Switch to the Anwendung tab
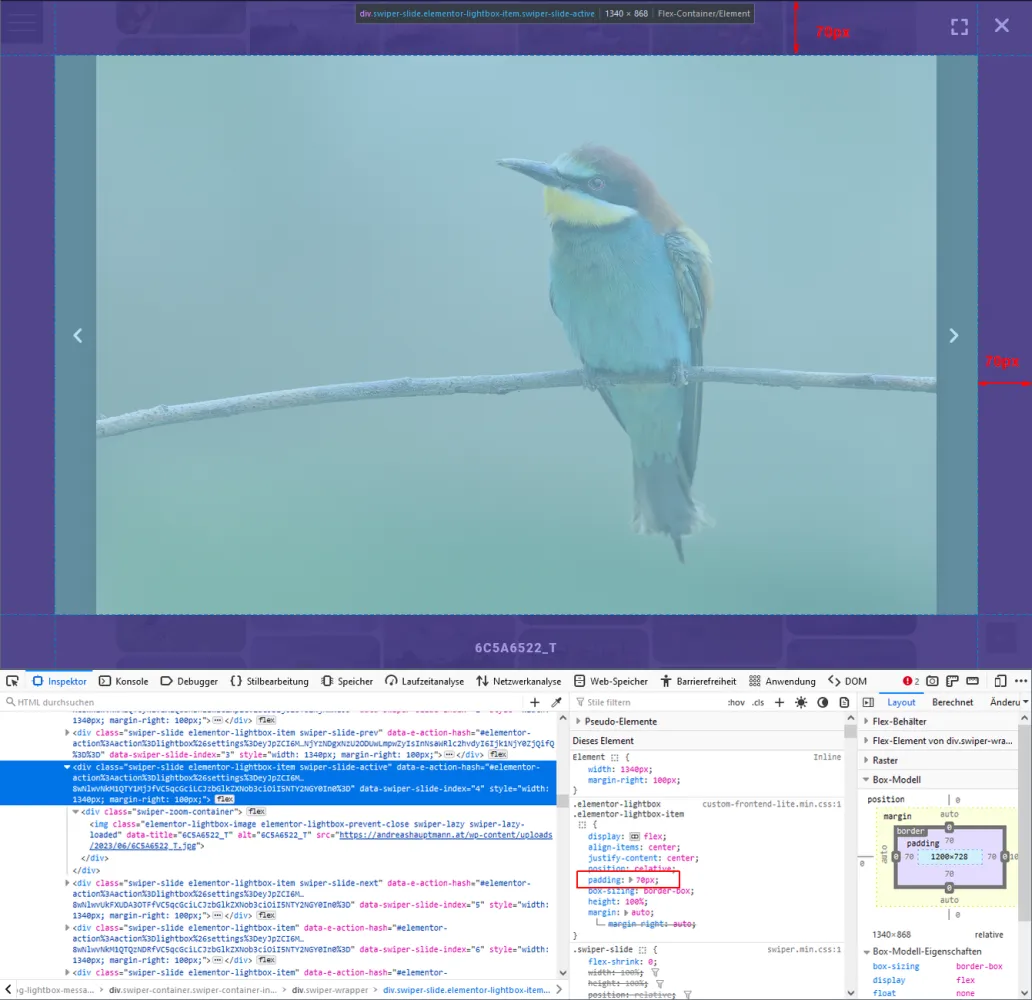Viewport: 1032px width, 1000px height. pos(782,681)
